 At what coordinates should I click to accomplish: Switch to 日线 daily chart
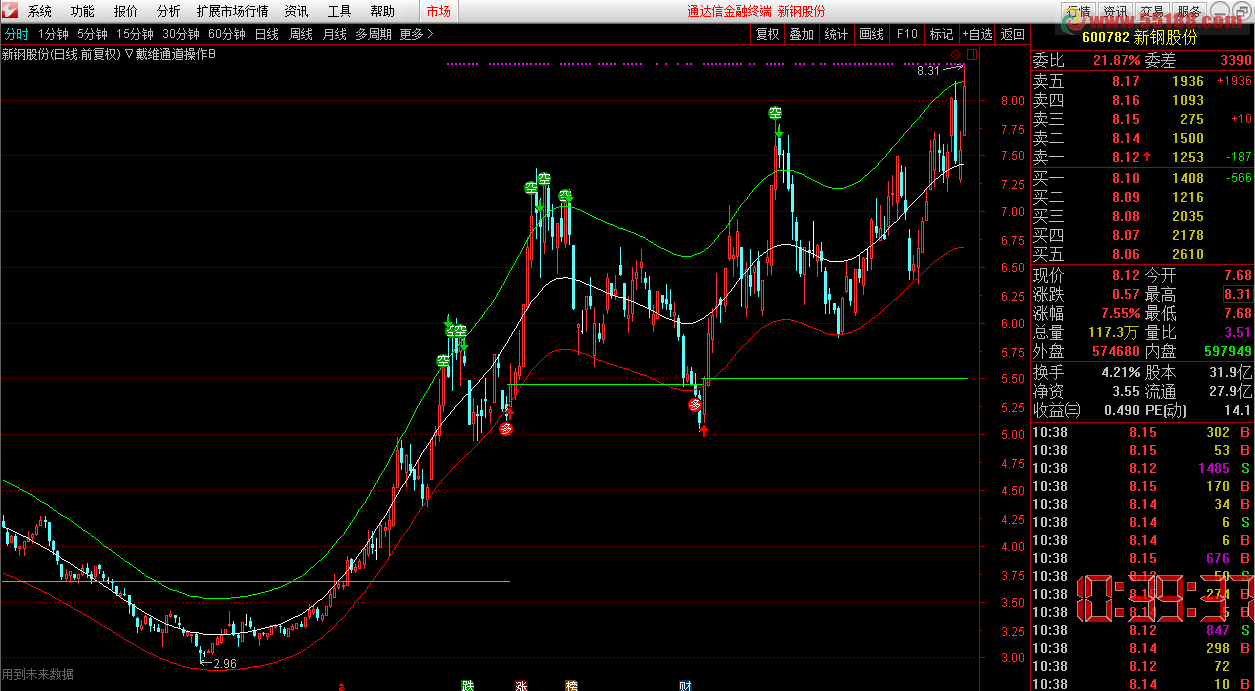pos(266,34)
